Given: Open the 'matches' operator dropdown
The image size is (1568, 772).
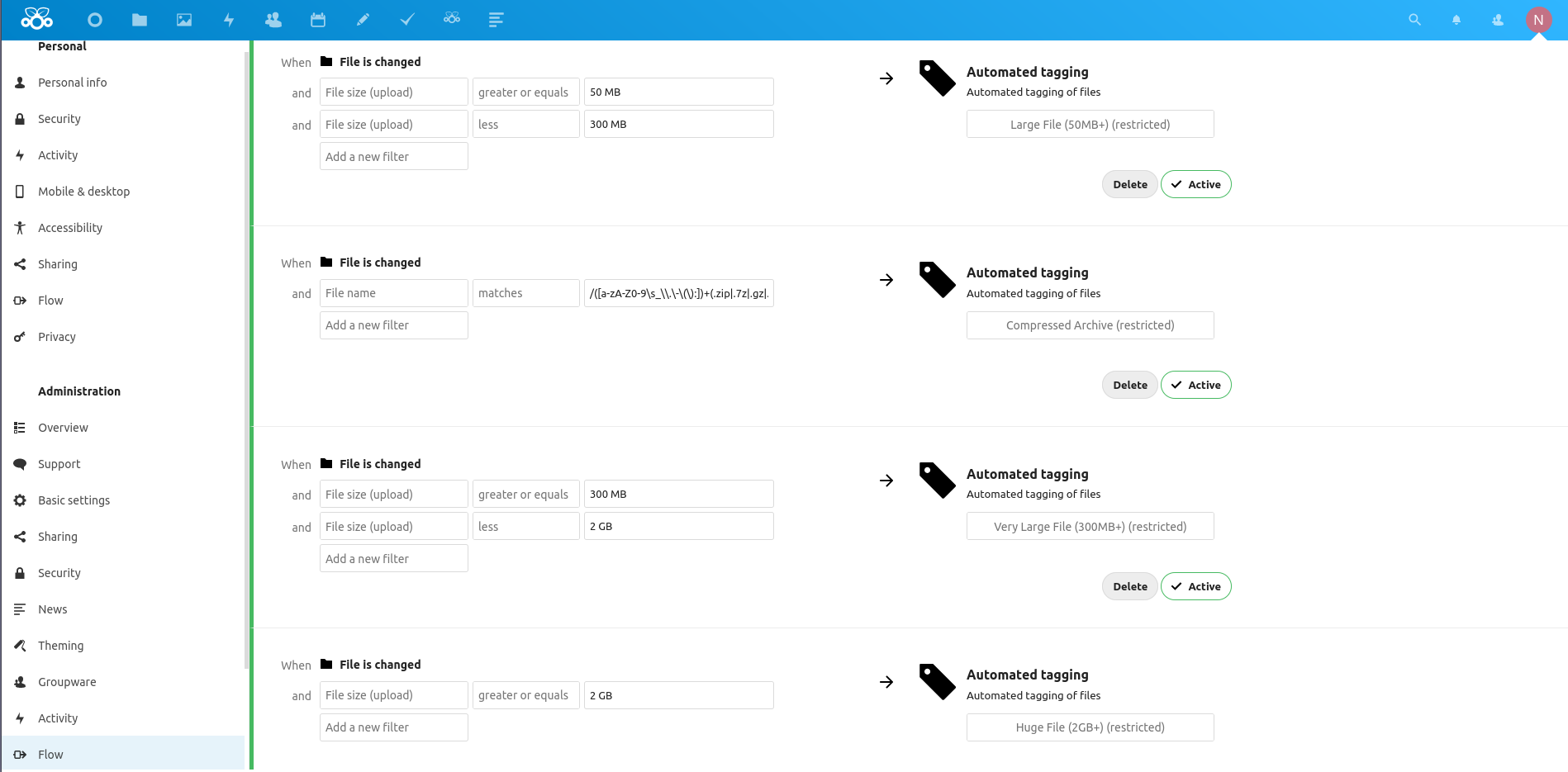Looking at the screenshot, I should (x=525, y=292).
